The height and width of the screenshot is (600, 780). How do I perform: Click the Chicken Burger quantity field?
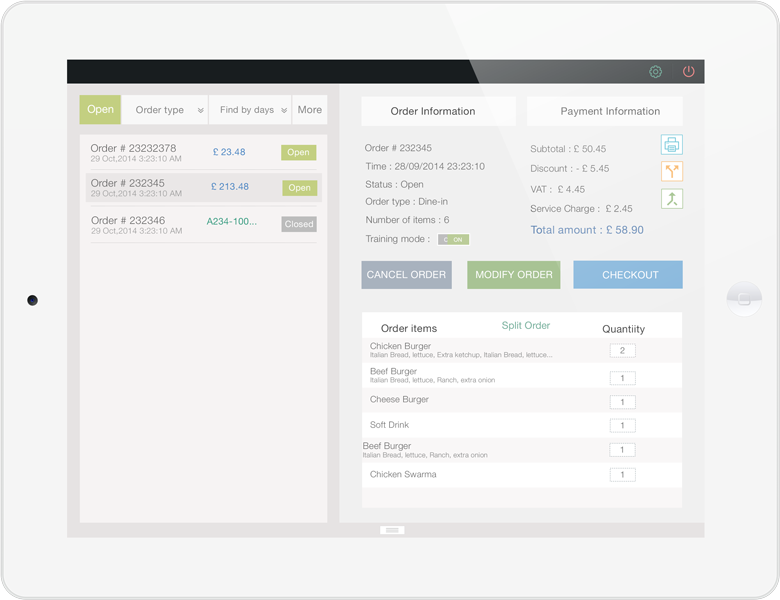pyautogui.click(x=622, y=351)
